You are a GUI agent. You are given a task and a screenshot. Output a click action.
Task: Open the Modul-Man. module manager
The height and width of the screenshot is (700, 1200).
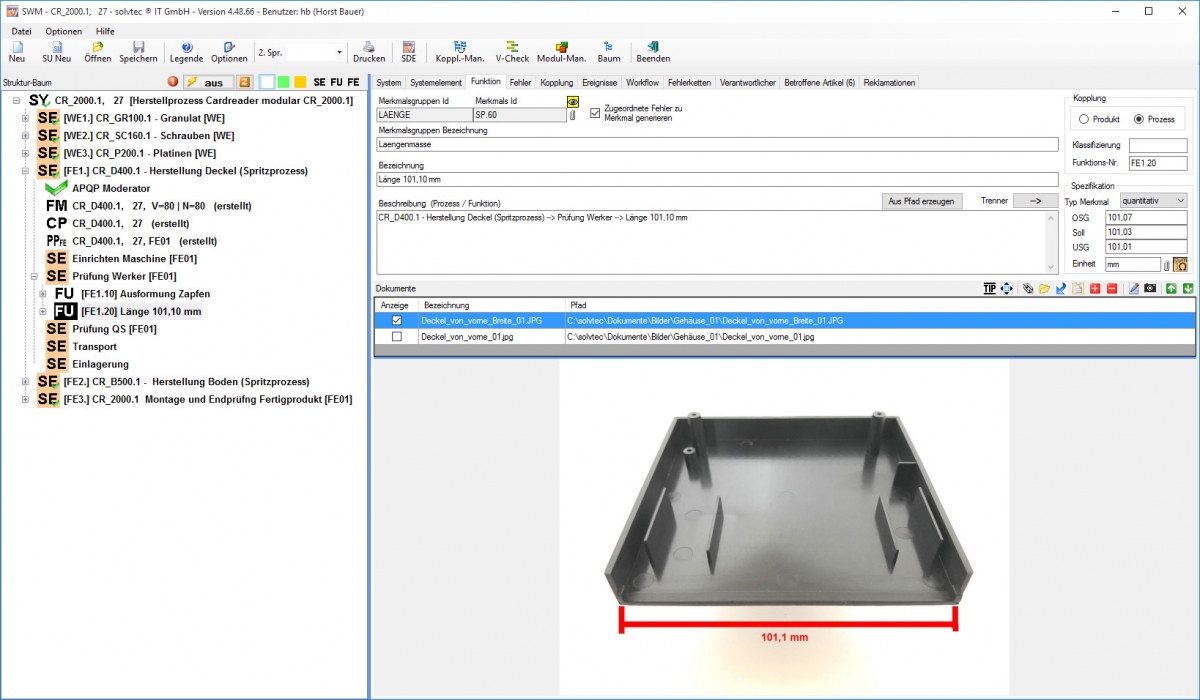point(561,52)
